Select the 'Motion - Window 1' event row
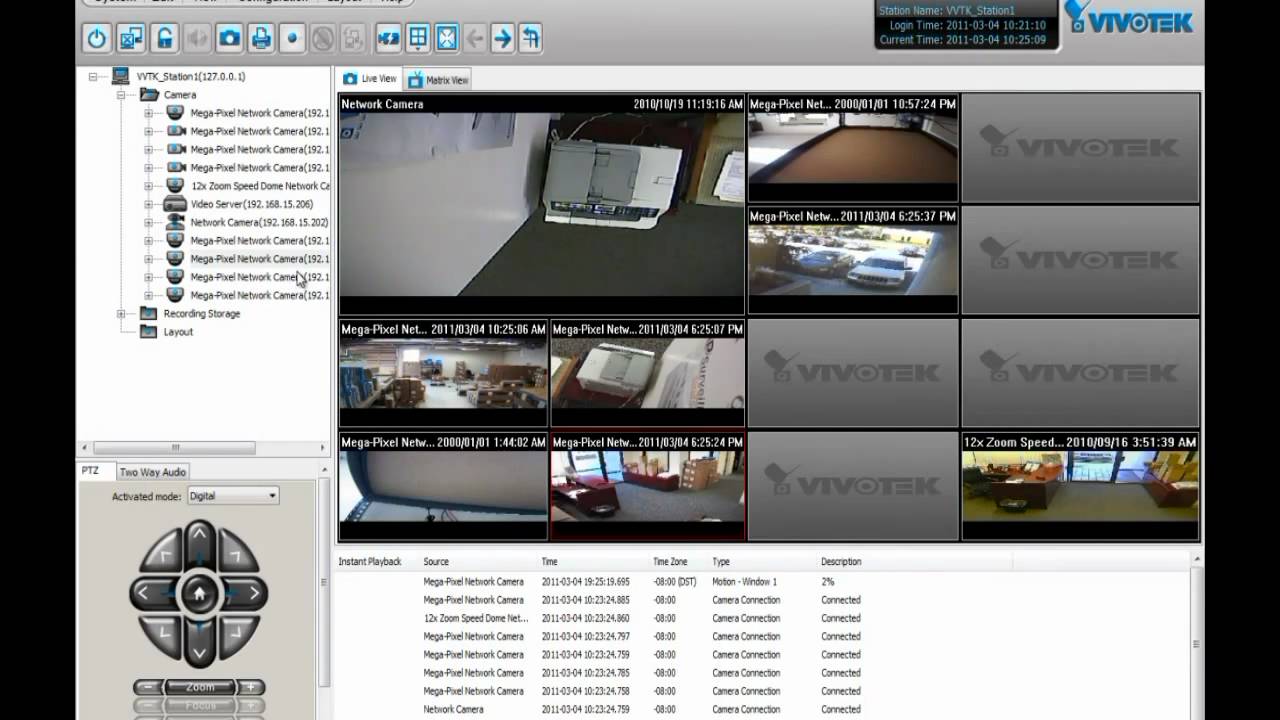1280x720 pixels. [x=762, y=582]
